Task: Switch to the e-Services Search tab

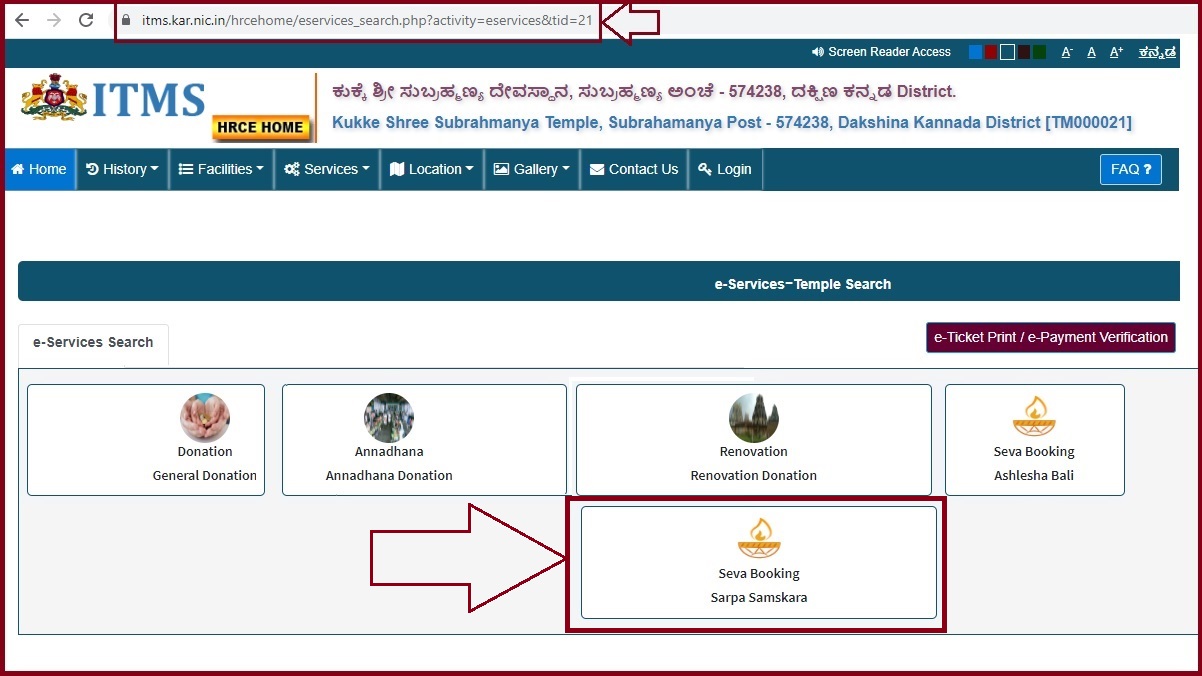Action: (x=93, y=342)
